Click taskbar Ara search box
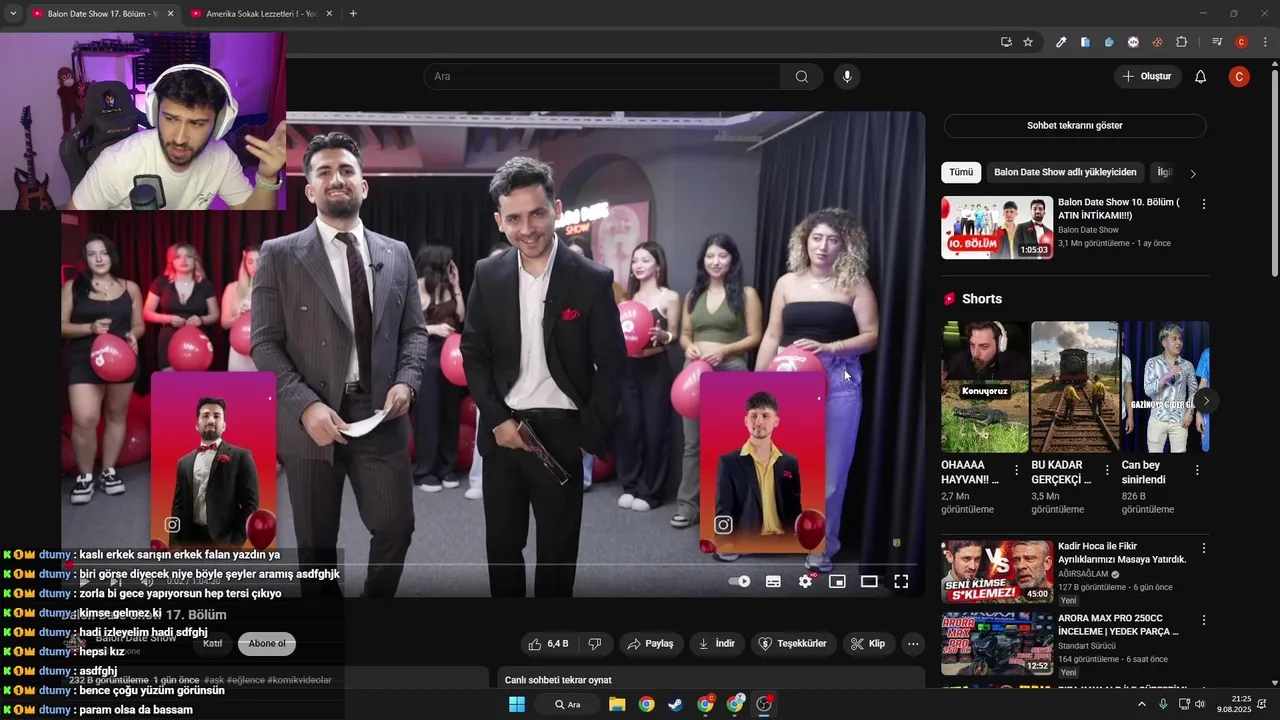Viewport: 1280px width, 720px height. coord(567,705)
